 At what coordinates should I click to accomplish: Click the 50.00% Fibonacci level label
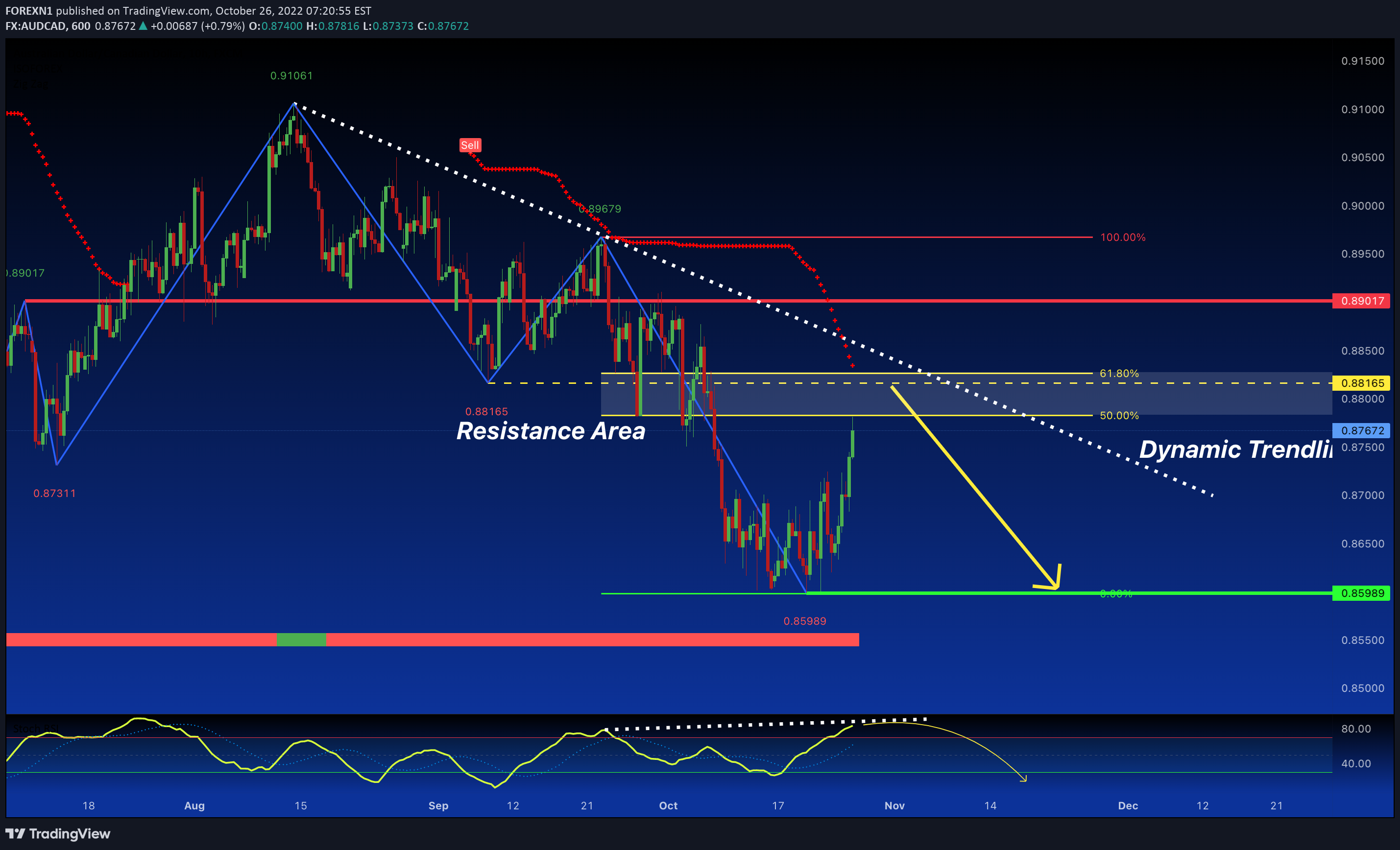click(1119, 416)
